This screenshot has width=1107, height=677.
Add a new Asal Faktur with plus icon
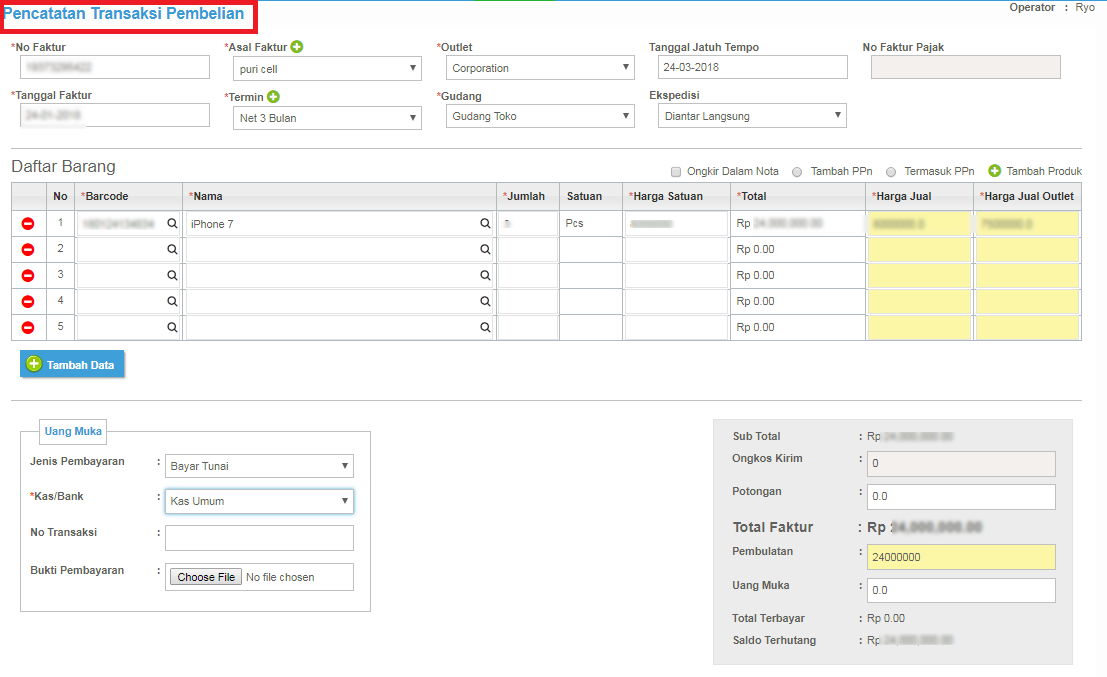pos(297,47)
